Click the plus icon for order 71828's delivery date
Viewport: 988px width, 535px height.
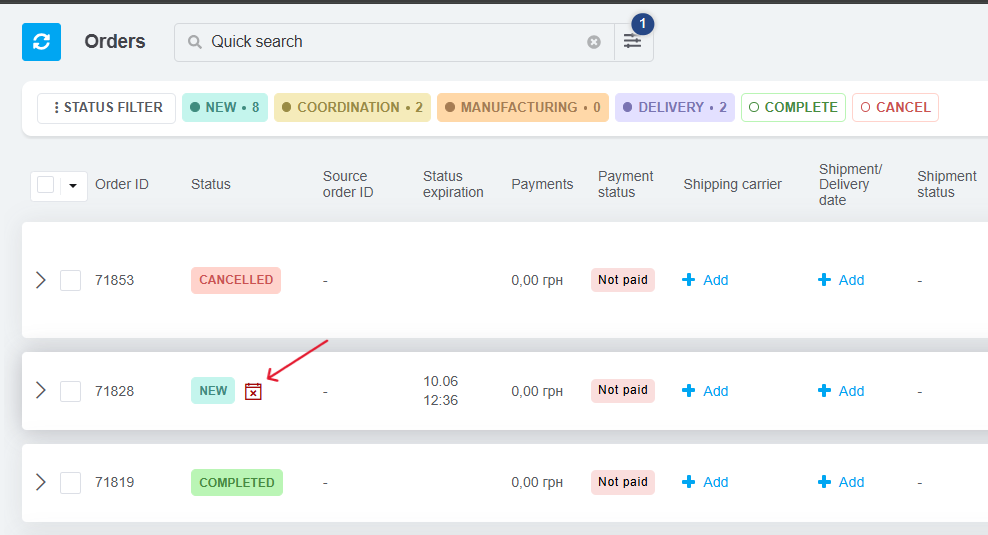point(824,391)
